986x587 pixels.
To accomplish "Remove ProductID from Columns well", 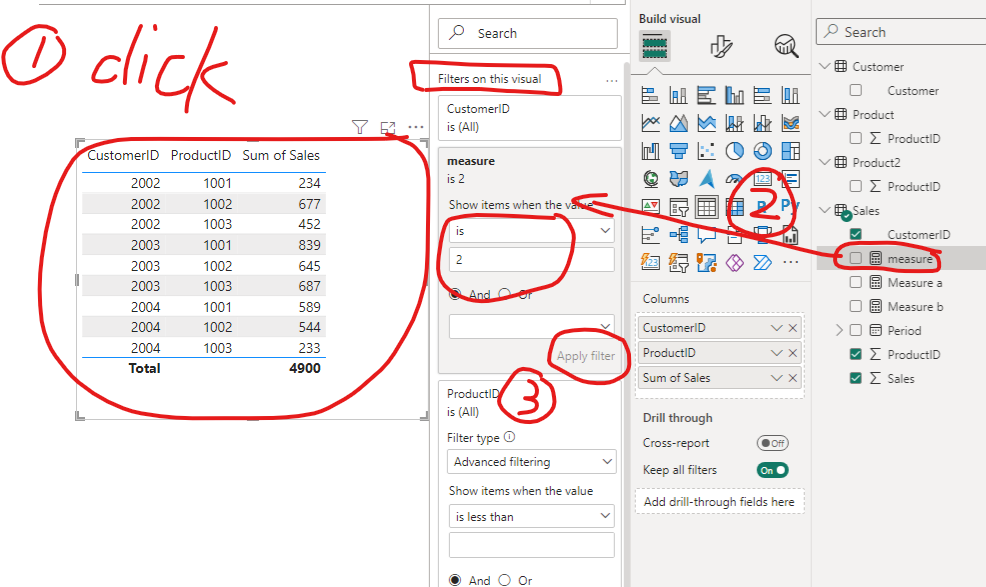I will tap(793, 353).
